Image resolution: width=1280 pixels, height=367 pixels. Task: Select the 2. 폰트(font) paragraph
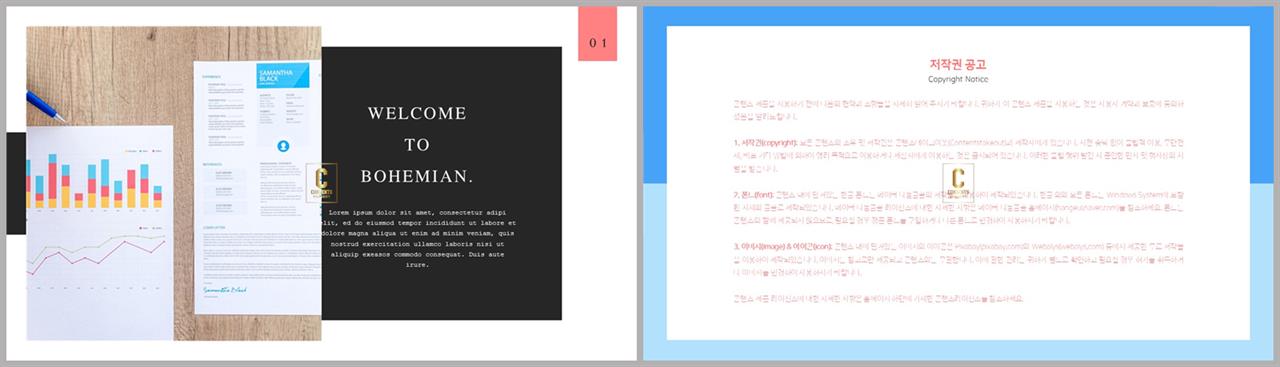[x=958, y=207]
